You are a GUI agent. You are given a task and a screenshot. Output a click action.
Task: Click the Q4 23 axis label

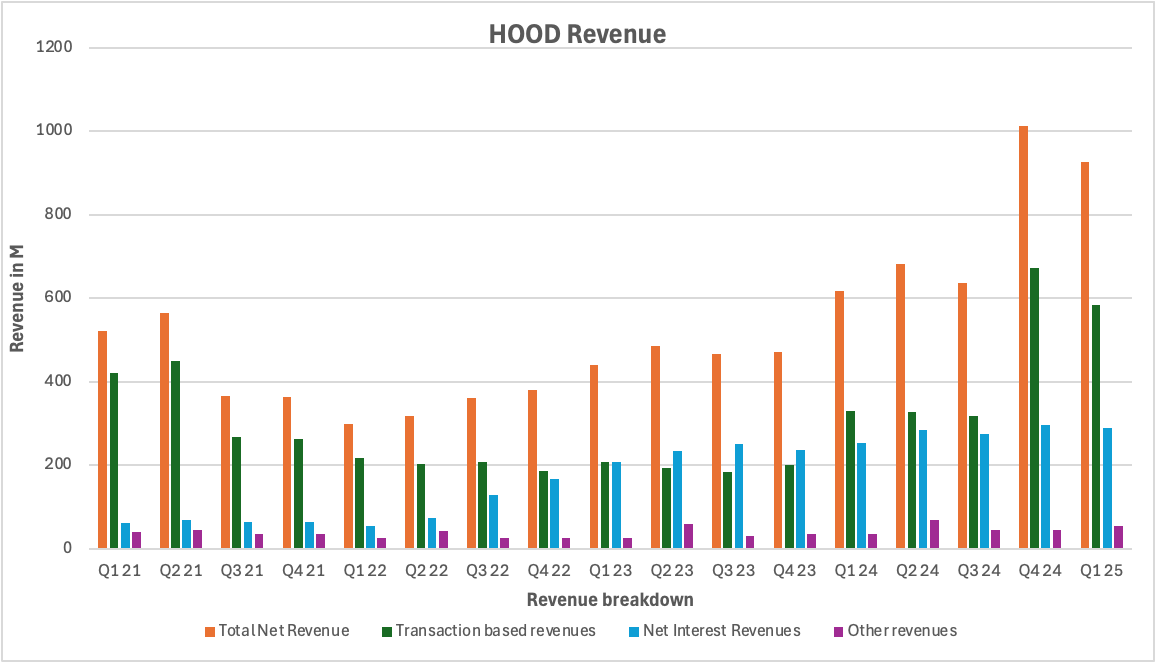[795, 571]
